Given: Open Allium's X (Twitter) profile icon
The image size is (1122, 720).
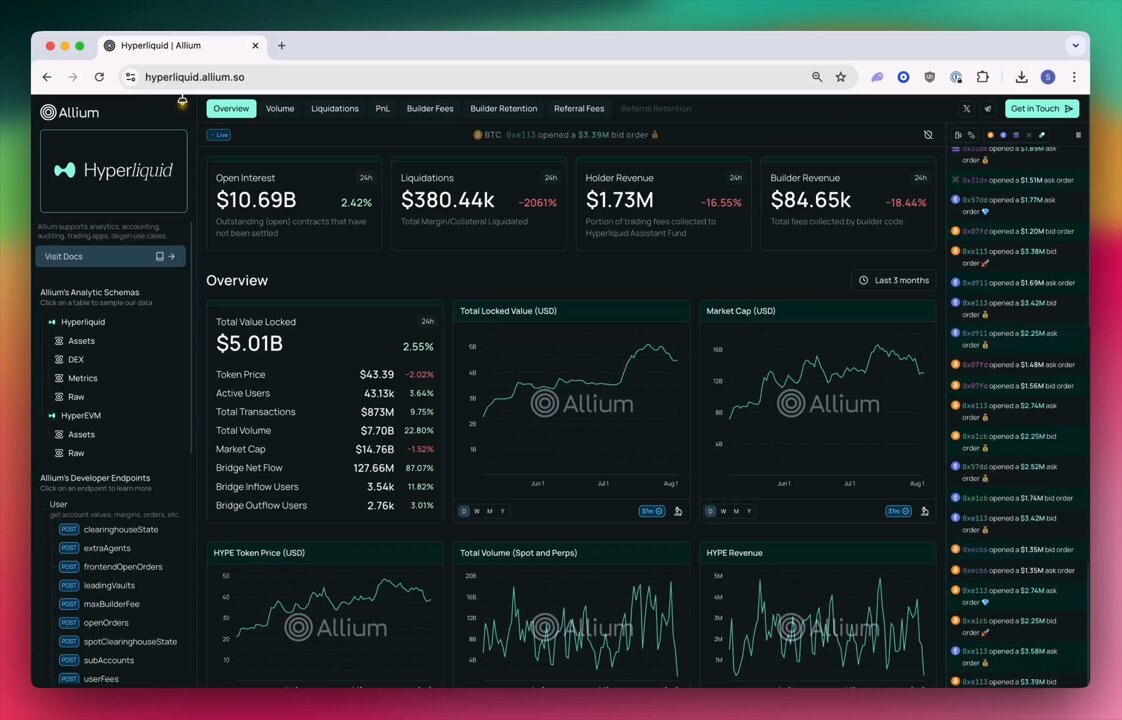Looking at the screenshot, I should tap(967, 109).
